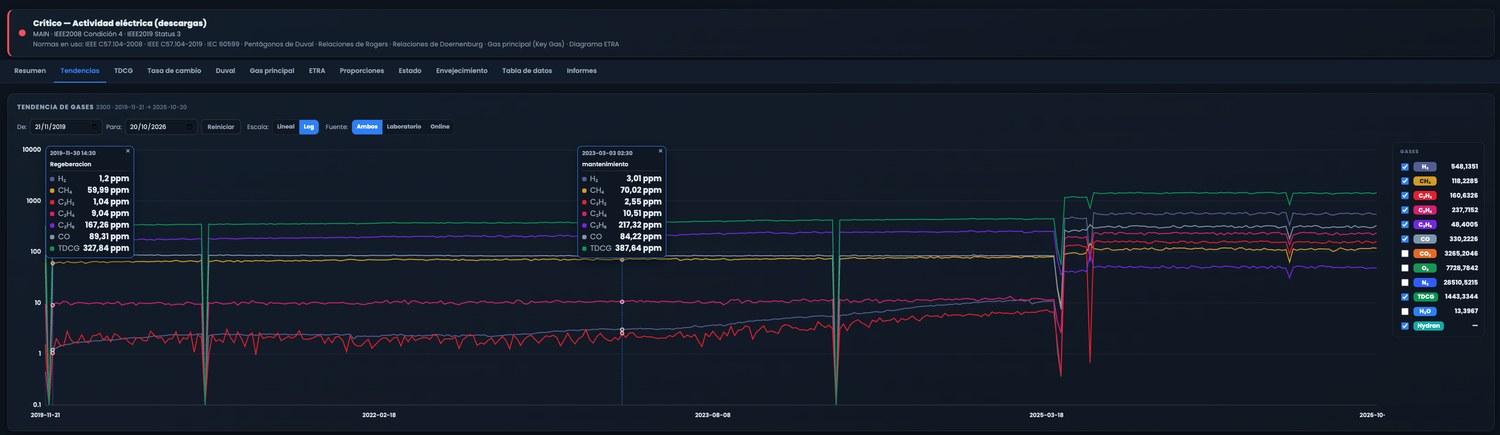Click the 10000 y-axis label
1500x435 pixels.
pyautogui.click(x=32, y=149)
